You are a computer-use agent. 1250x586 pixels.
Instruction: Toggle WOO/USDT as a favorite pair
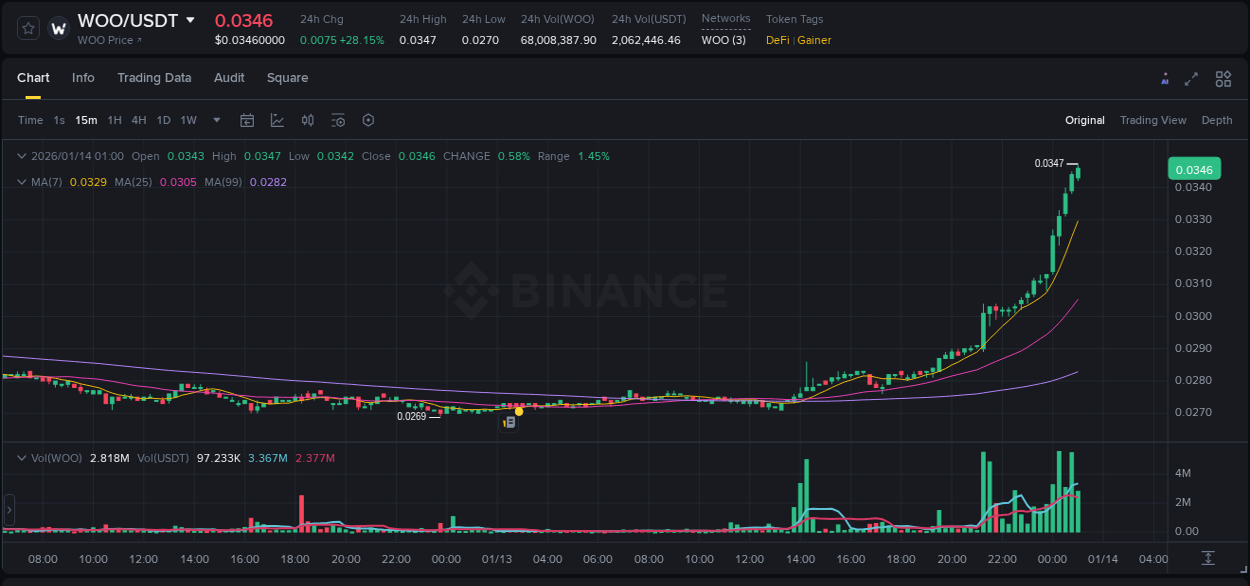coord(27,29)
